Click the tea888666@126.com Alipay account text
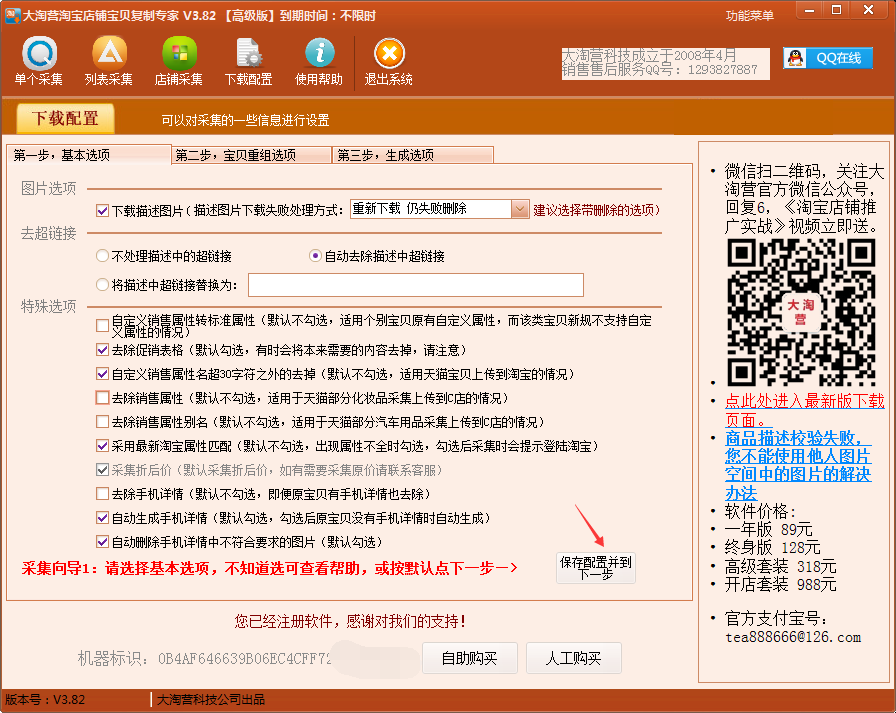The image size is (896, 713). click(x=793, y=637)
